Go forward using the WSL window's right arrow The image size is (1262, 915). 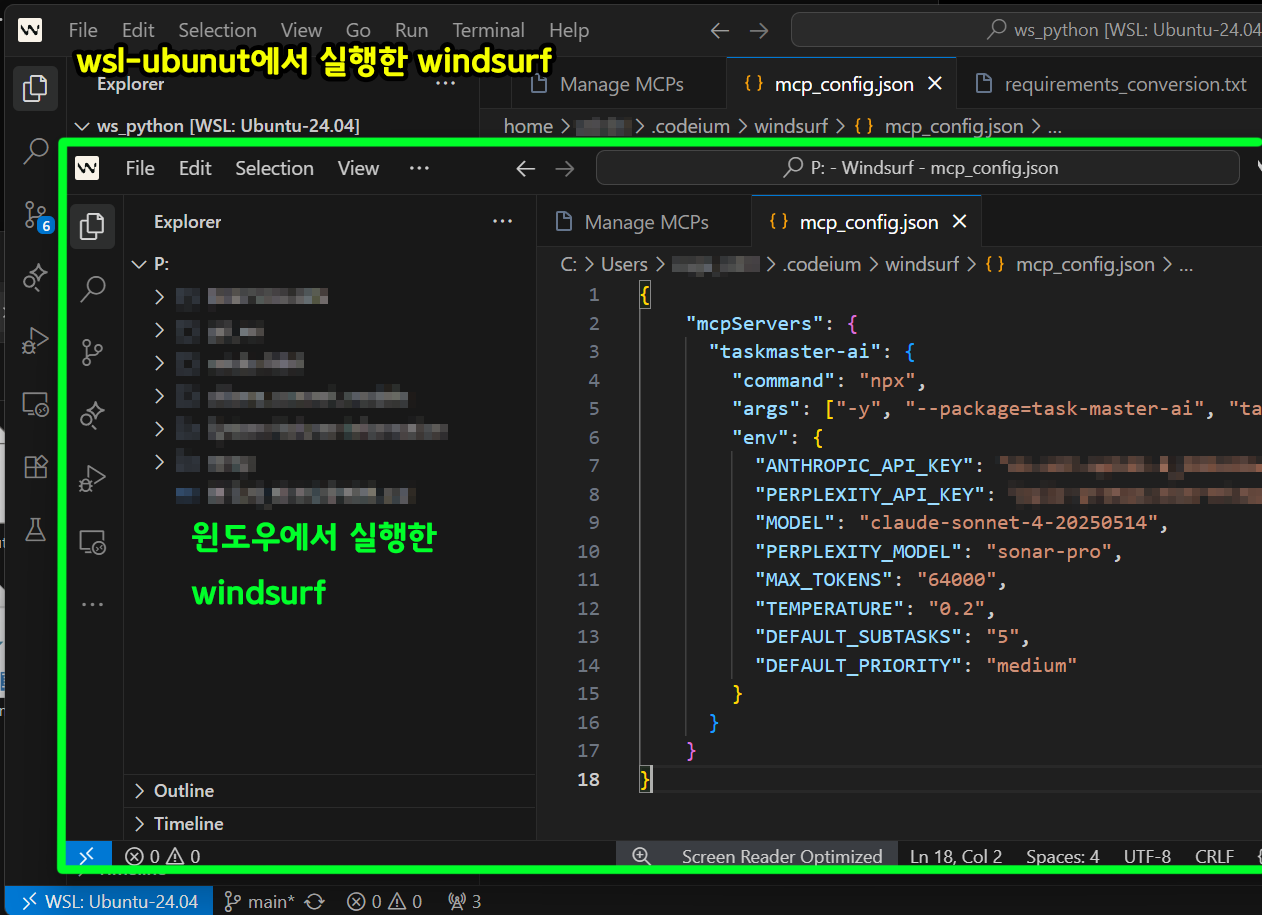click(759, 30)
